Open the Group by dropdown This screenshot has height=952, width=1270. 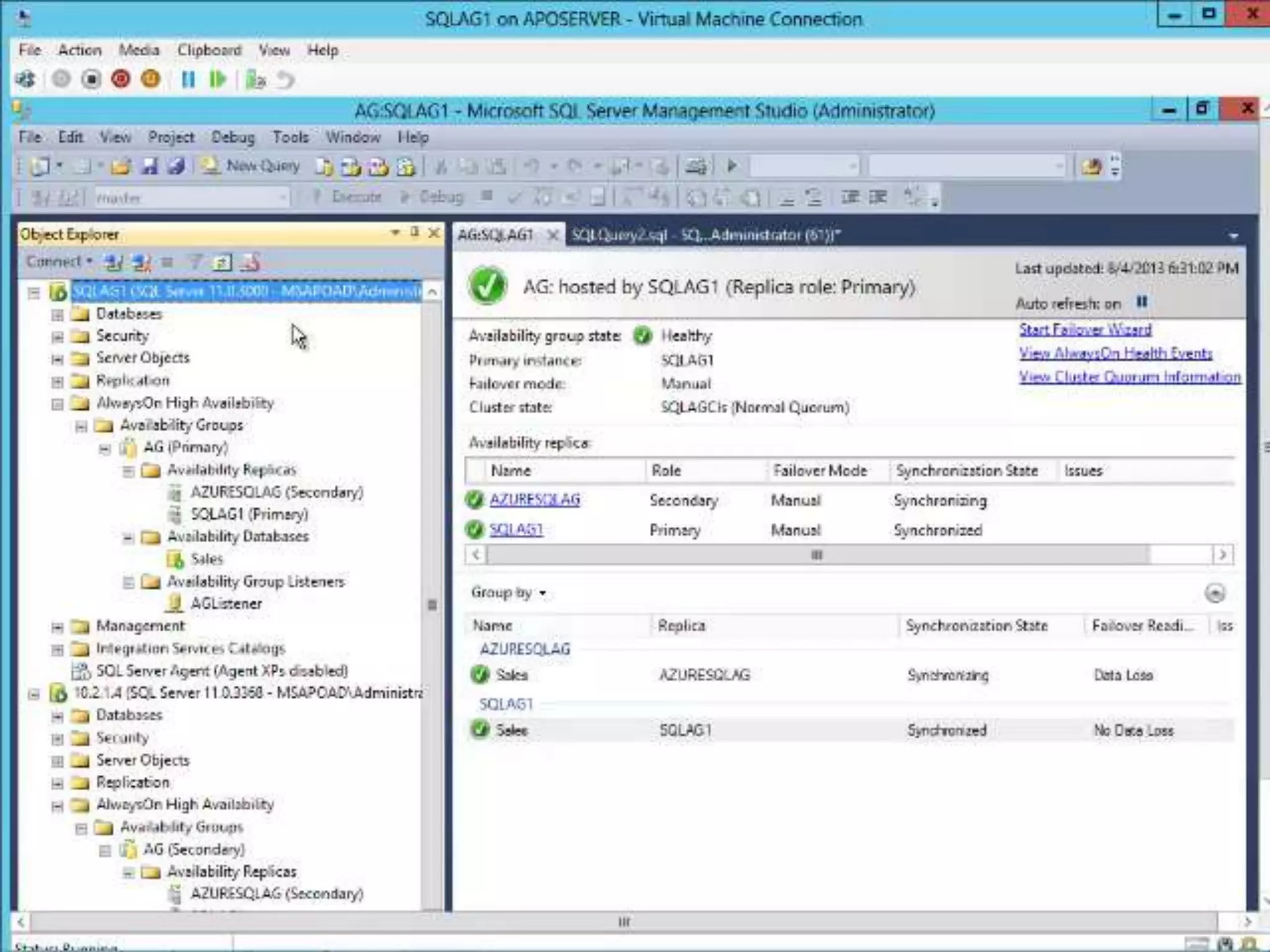[508, 593]
